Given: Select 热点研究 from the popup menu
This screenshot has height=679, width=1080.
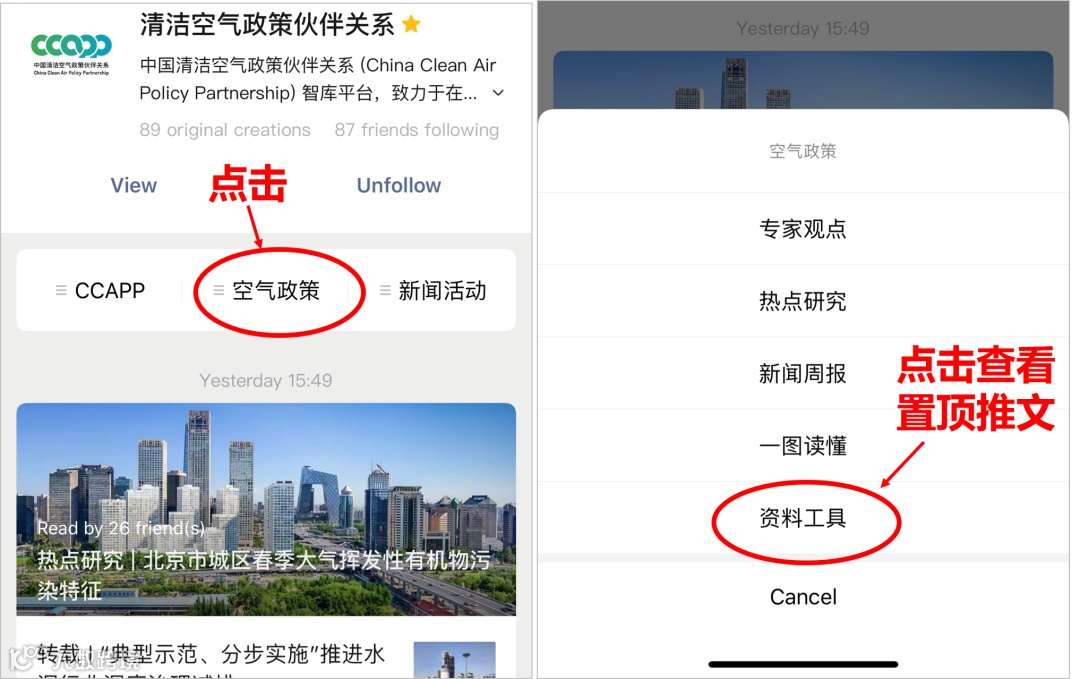Looking at the screenshot, I should (x=802, y=301).
